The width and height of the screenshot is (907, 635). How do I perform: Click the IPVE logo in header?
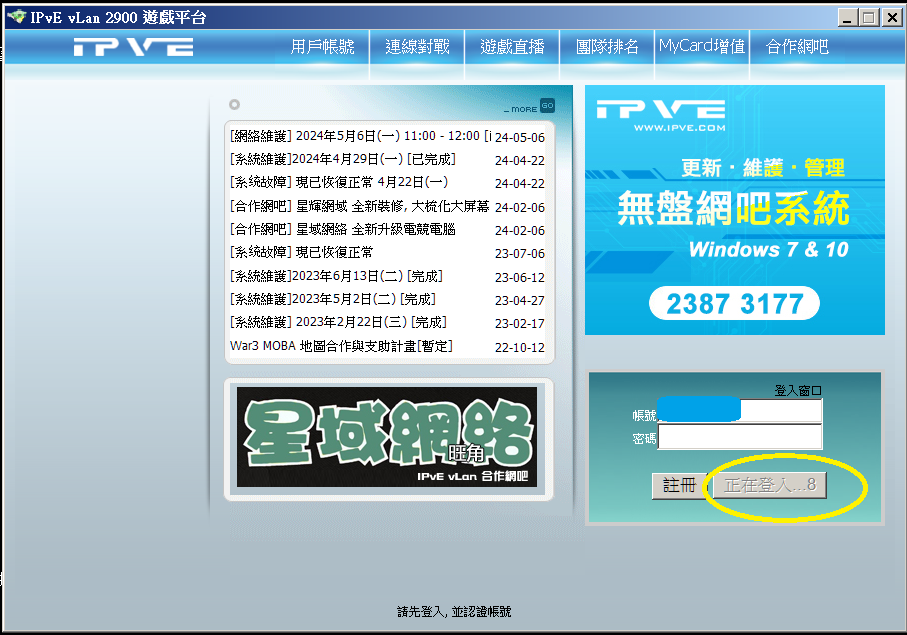click(x=133, y=47)
